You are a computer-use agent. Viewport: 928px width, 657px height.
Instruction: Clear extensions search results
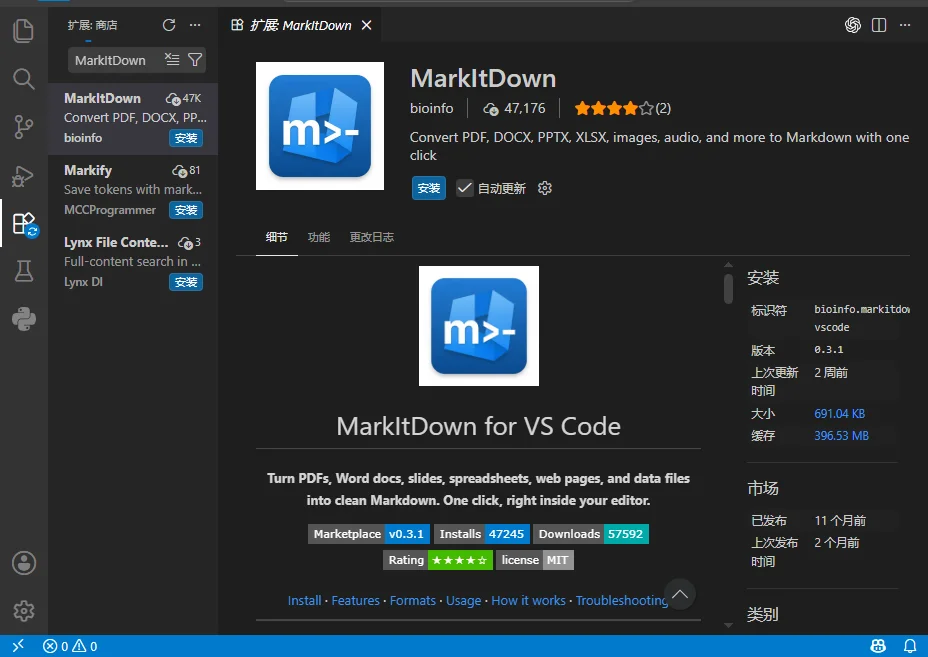[x=172, y=60]
